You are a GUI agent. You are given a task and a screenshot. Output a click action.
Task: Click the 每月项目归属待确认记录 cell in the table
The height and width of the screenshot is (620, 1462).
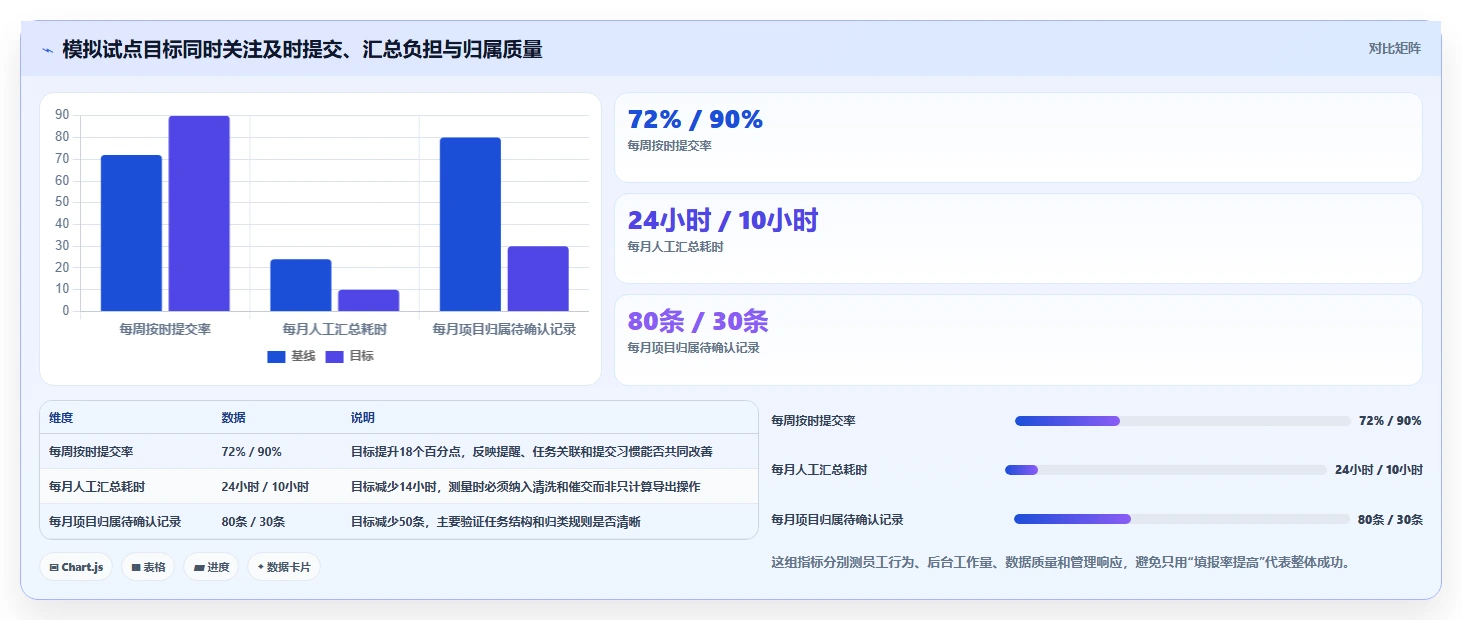coord(115,522)
